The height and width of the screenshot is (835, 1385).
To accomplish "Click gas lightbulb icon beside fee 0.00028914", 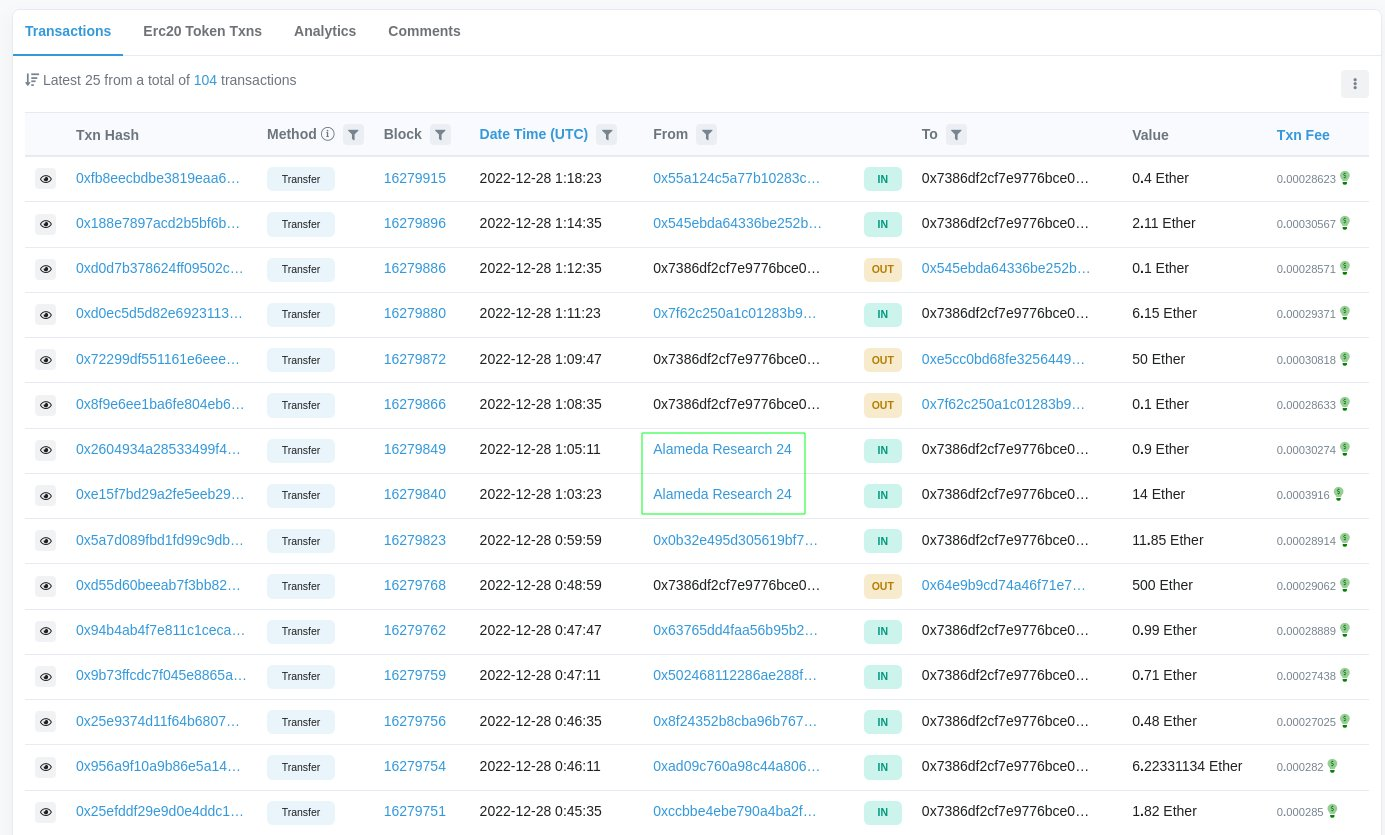I will pyautogui.click(x=1345, y=539).
